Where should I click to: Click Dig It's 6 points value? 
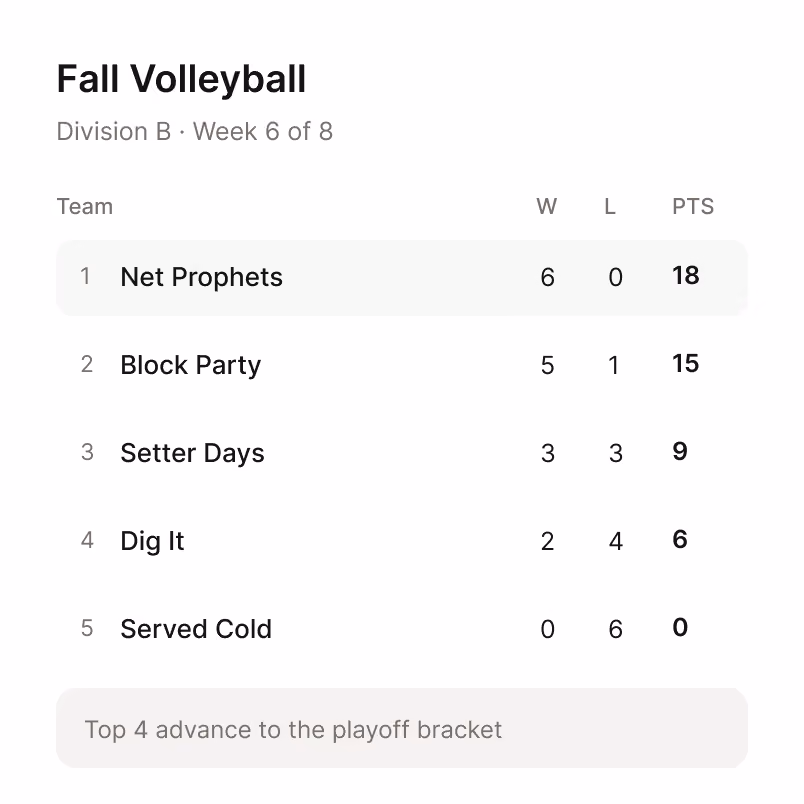680,540
